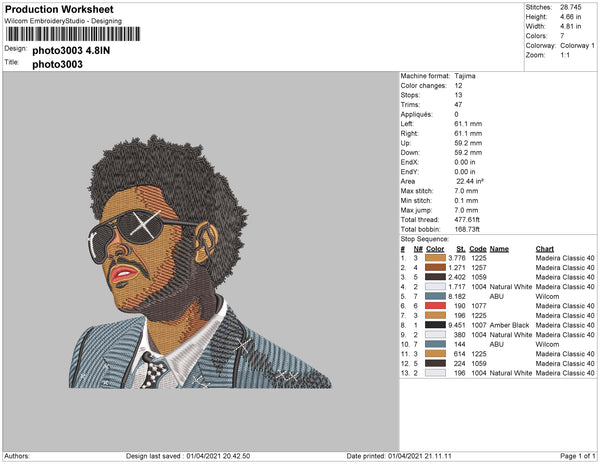Choose the row 7 tan swatch
Image resolution: width=600 pixels, height=464 pixels.
pyautogui.click(x=435, y=316)
